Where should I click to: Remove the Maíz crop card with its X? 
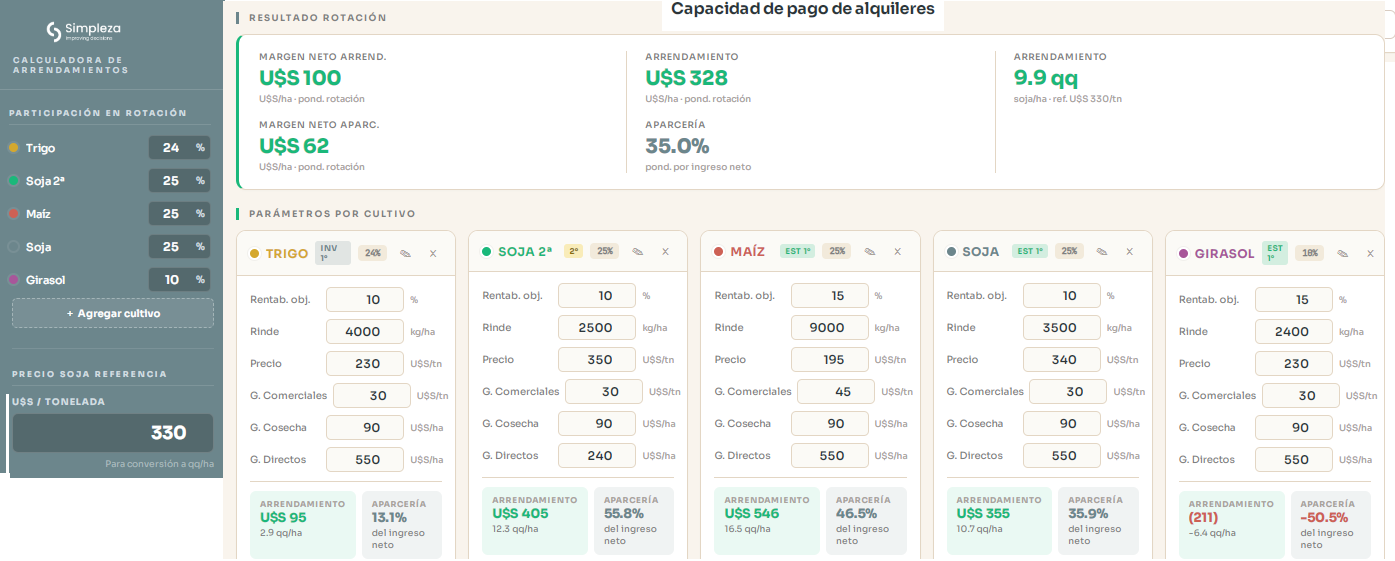tap(897, 252)
